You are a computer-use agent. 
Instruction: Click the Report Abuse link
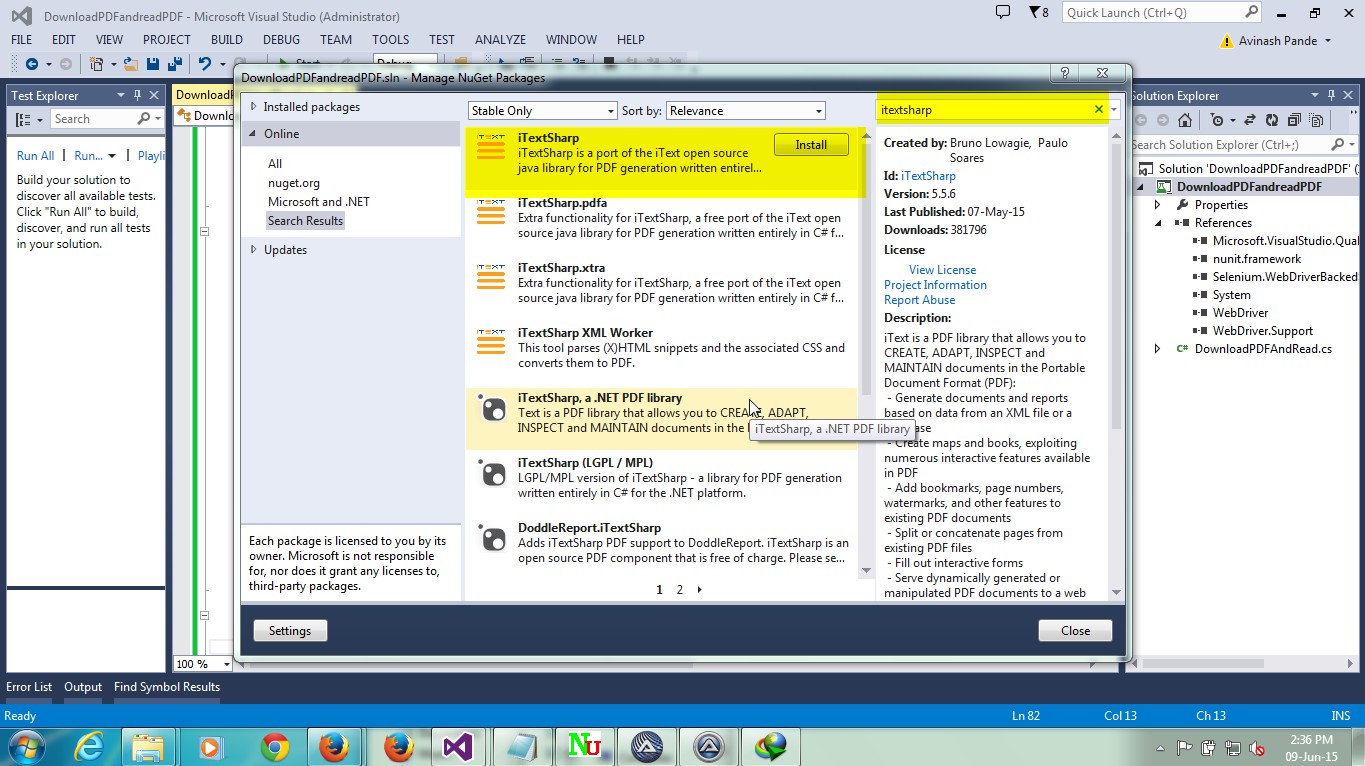(x=919, y=300)
